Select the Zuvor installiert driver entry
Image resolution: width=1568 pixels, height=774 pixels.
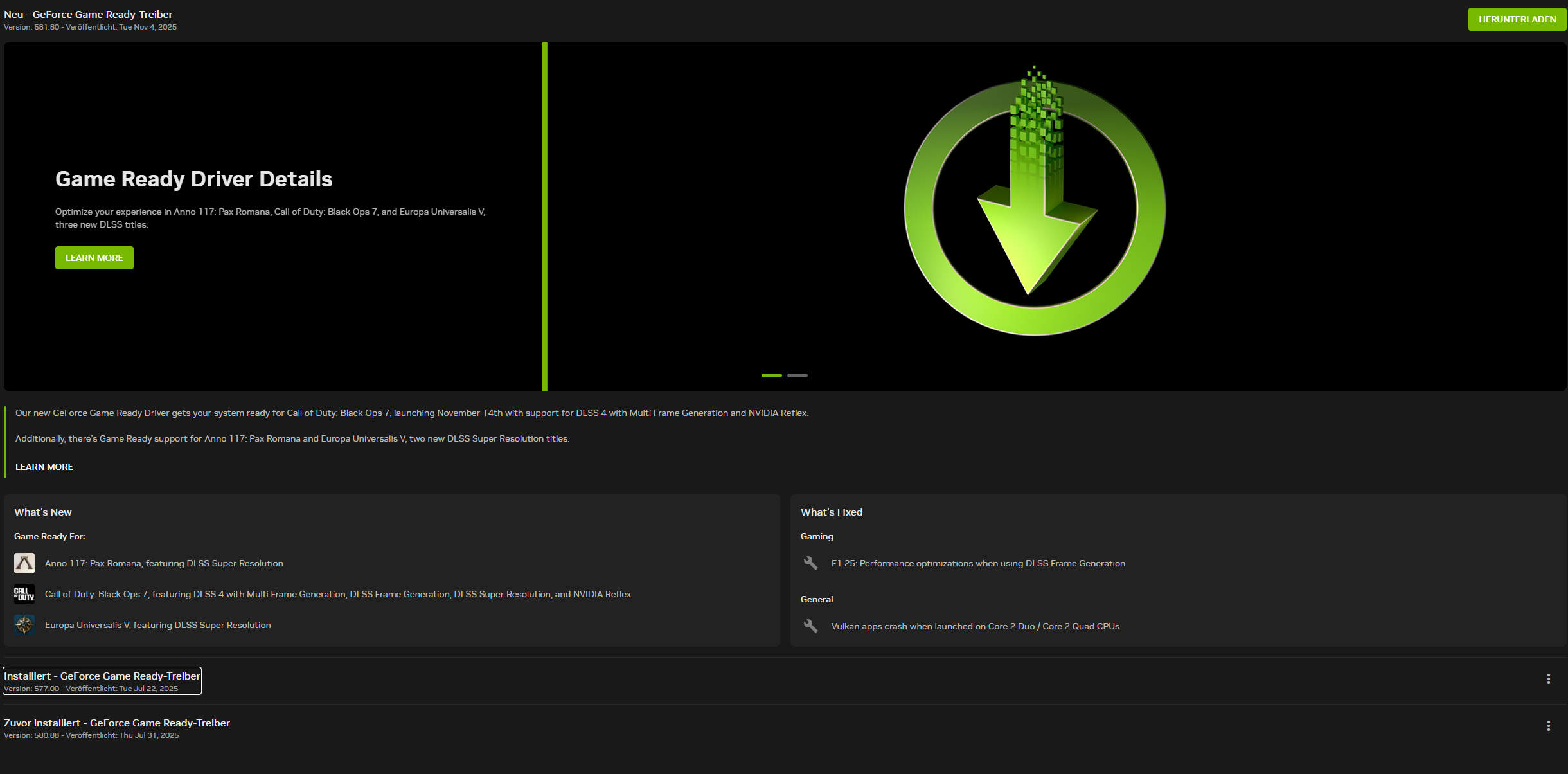click(x=117, y=727)
